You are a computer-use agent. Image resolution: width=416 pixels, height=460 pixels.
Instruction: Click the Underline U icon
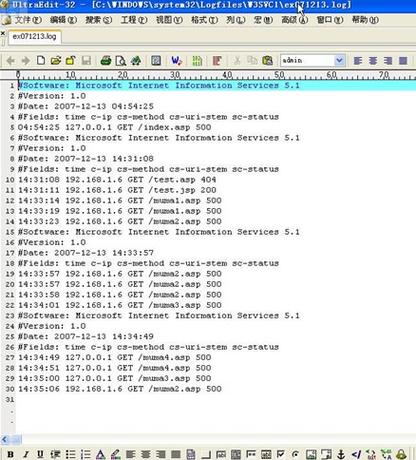click(x=40, y=454)
